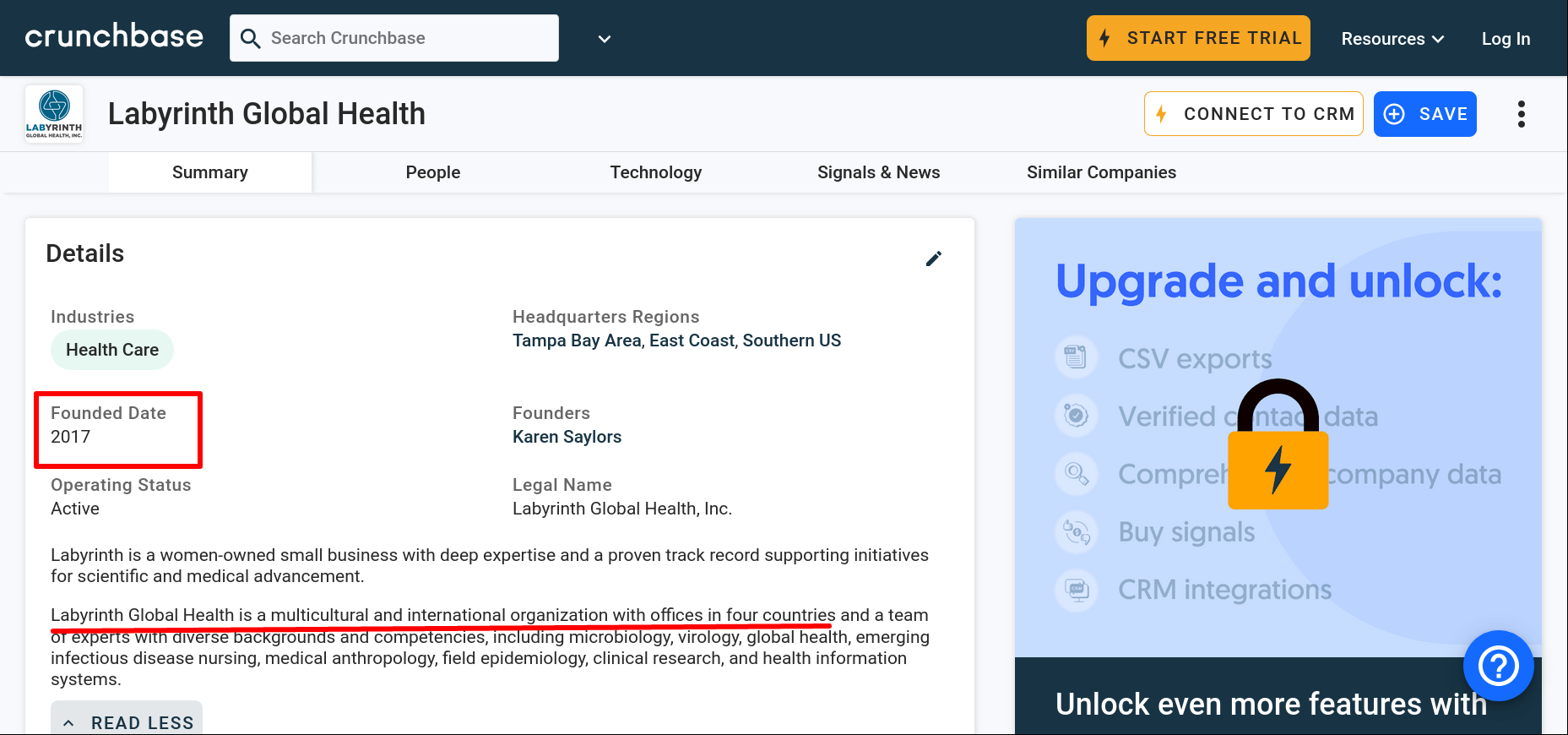
Task: Click the padlock upgrade icon
Action: pos(1278,444)
